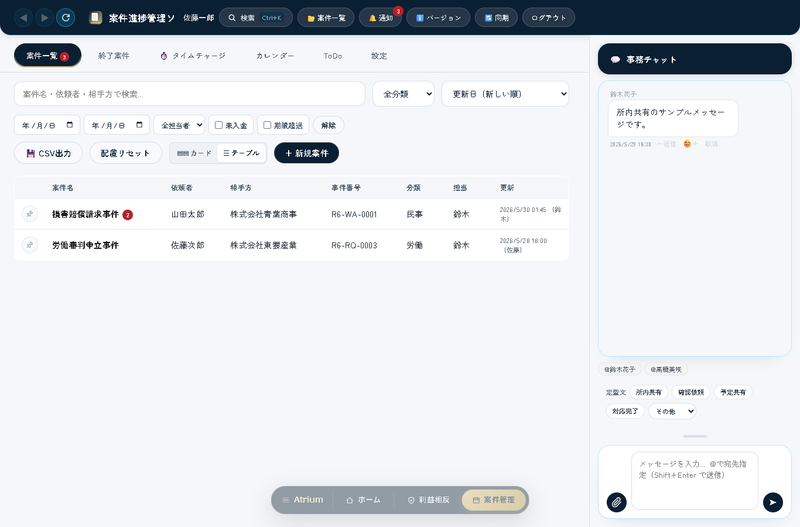Click the notebook app logo icon
The image size is (800, 527).
(x=95, y=18)
